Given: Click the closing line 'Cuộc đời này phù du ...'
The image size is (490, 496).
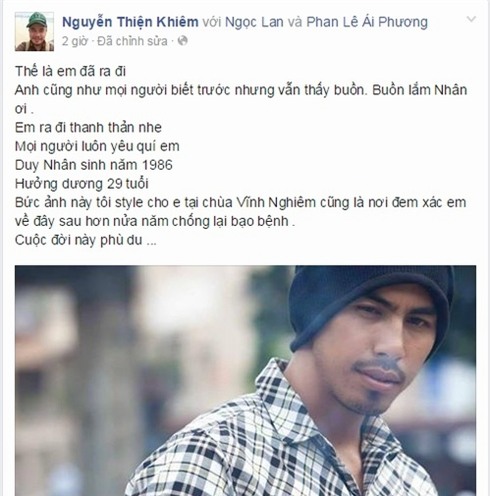Looking at the screenshot, I should (x=86, y=240).
